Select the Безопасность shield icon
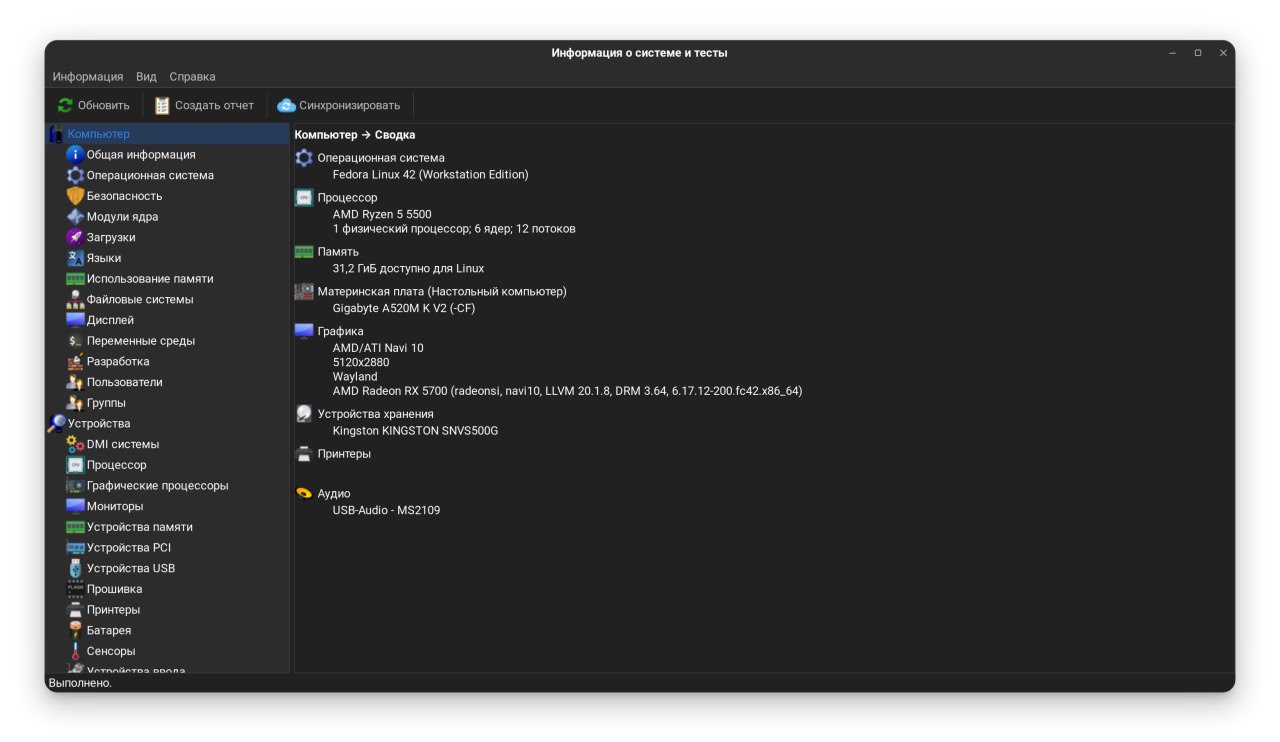The height and width of the screenshot is (742, 1280). coord(75,196)
